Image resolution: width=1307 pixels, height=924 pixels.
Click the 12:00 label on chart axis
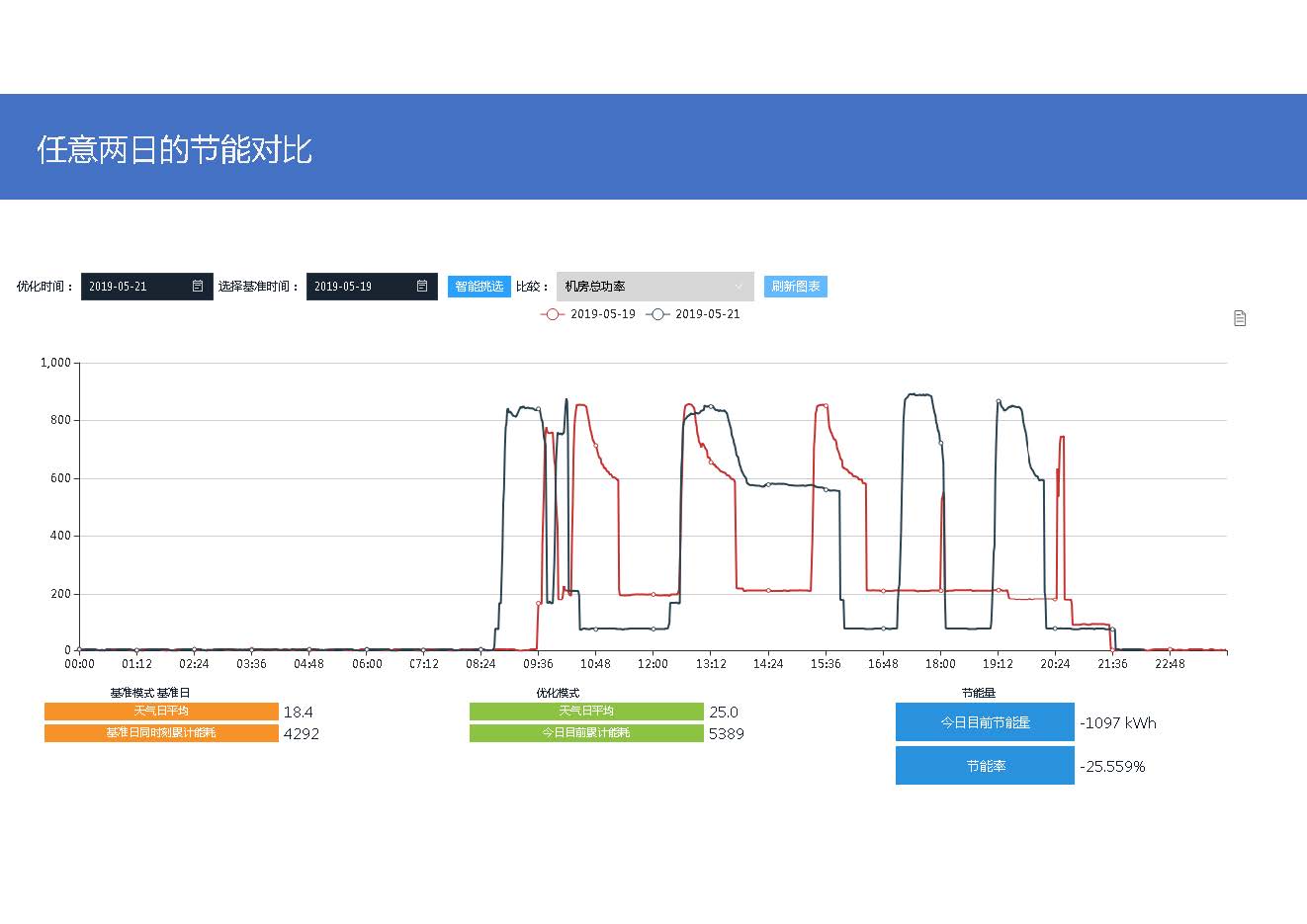pos(653,664)
